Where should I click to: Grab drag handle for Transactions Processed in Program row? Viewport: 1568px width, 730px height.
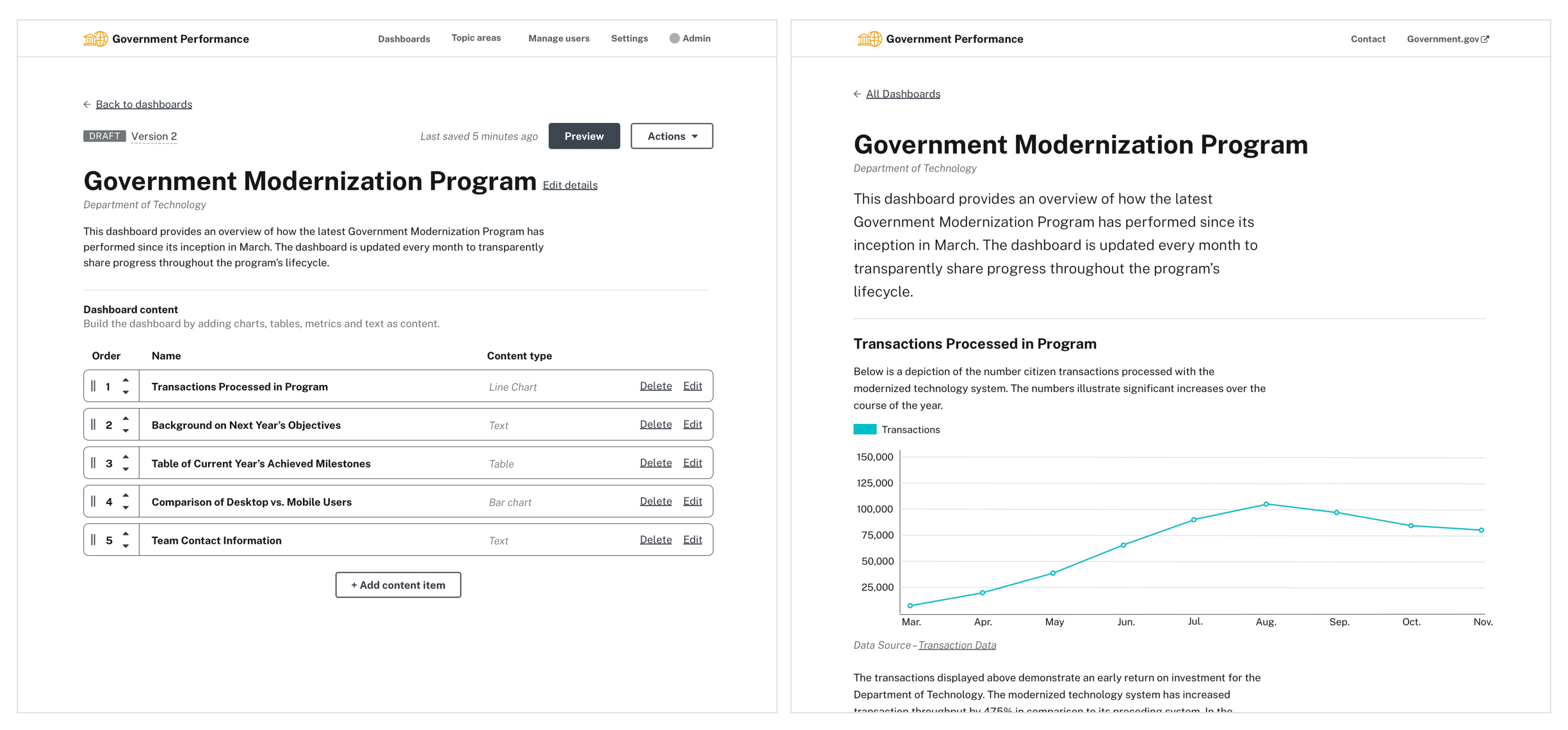click(x=94, y=386)
